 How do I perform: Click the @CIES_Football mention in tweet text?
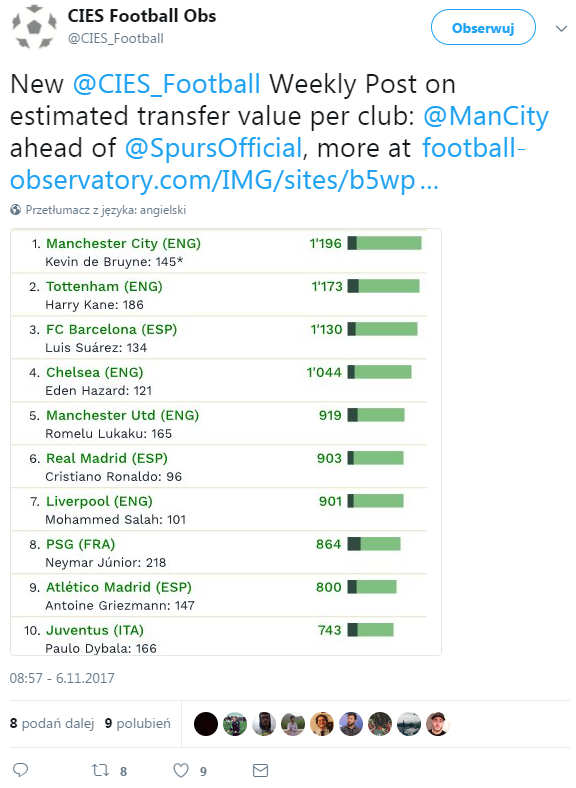click(166, 84)
